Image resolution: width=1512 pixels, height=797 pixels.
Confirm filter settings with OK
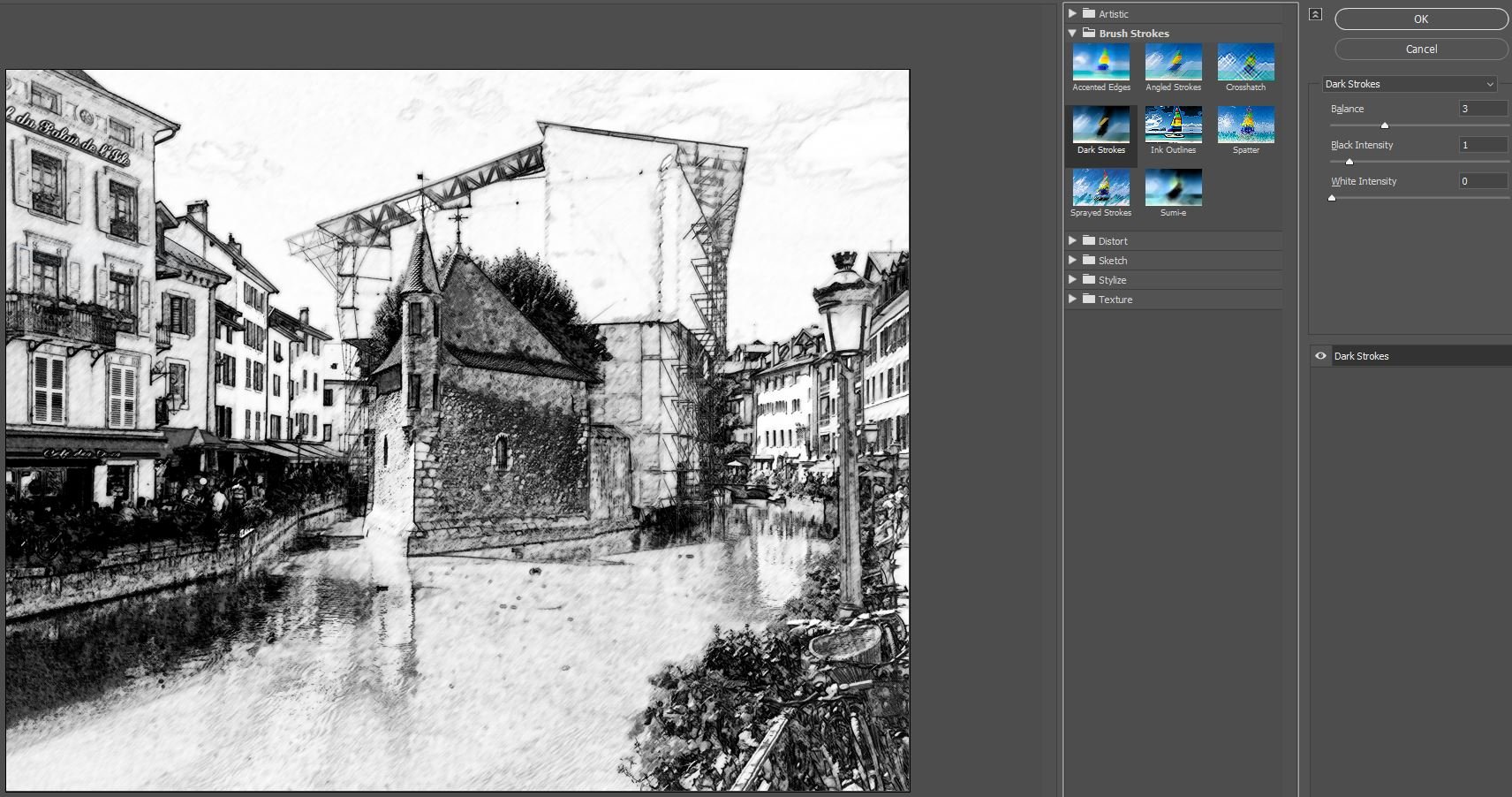click(x=1420, y=19)
